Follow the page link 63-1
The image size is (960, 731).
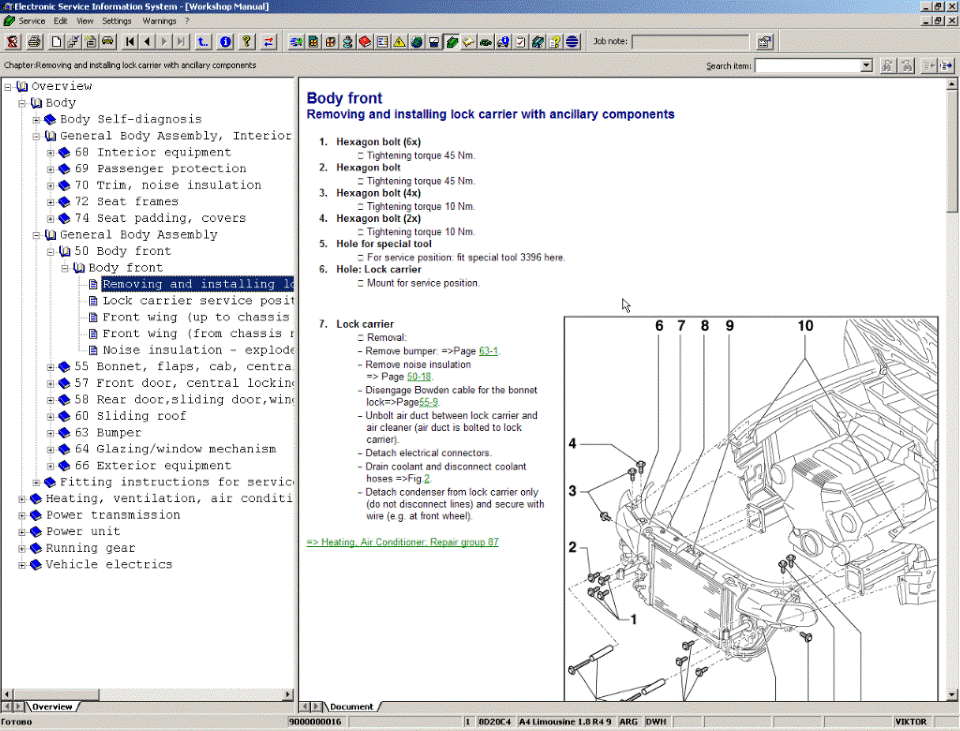pyautogui.click(x=488, y=351)
